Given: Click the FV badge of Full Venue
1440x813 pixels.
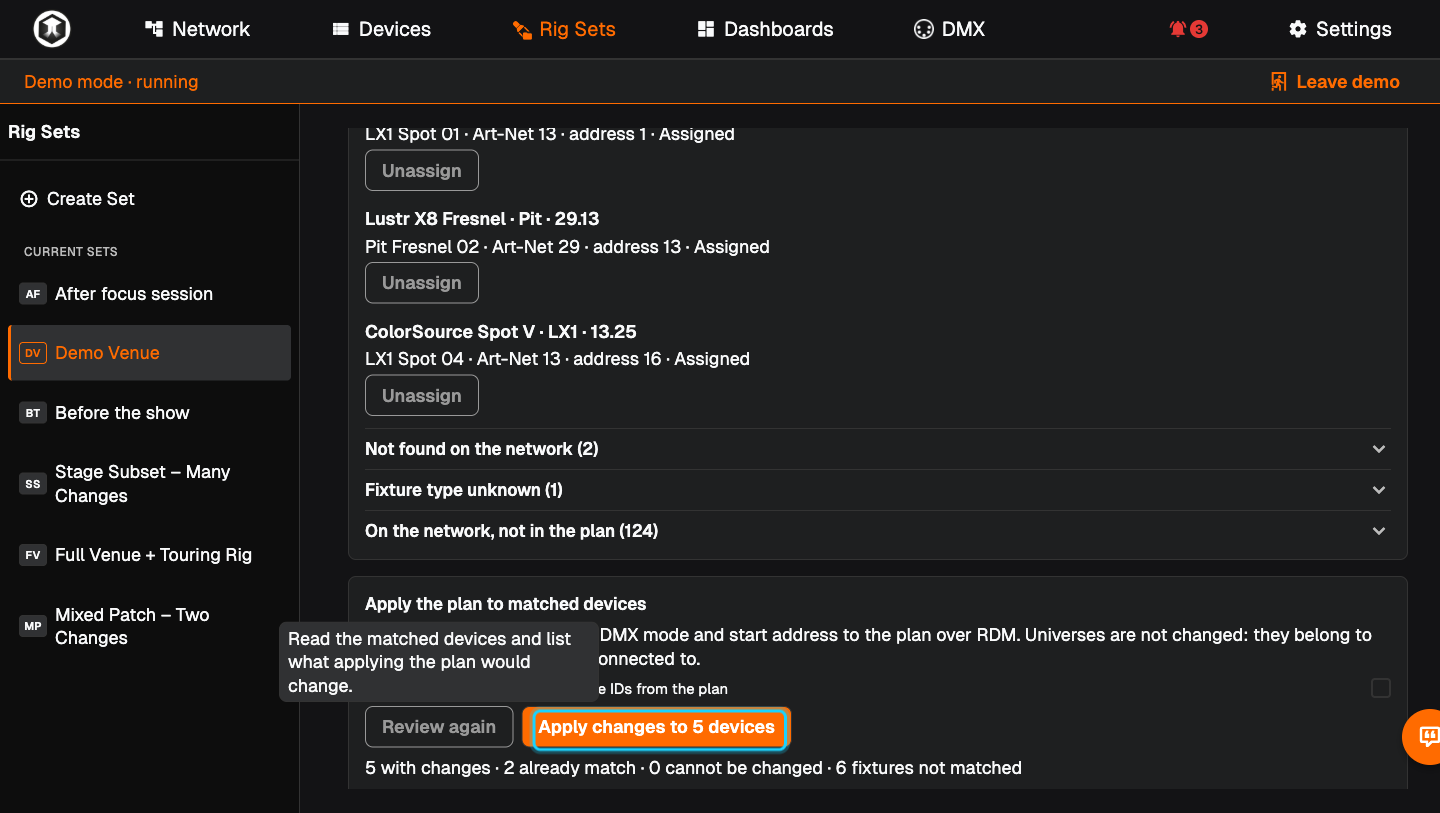Looking at the screenshot, I should (33, 555).
